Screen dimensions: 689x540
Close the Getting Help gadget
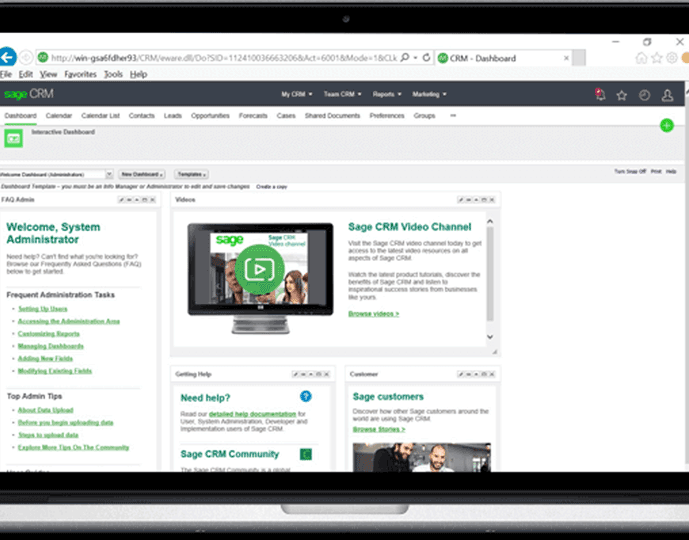tap(326, 374)
